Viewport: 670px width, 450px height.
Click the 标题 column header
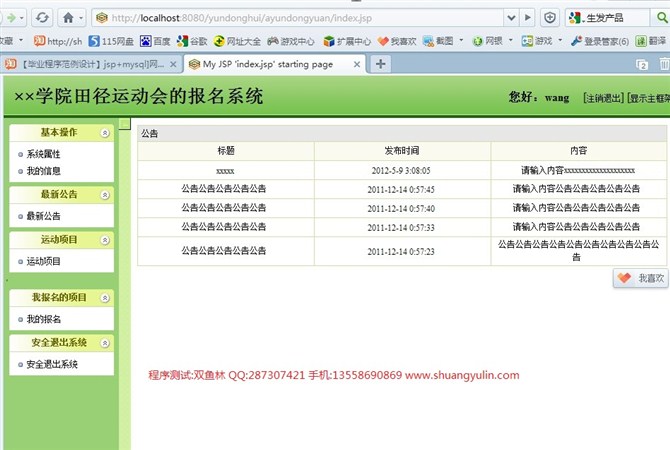[226, 151]
